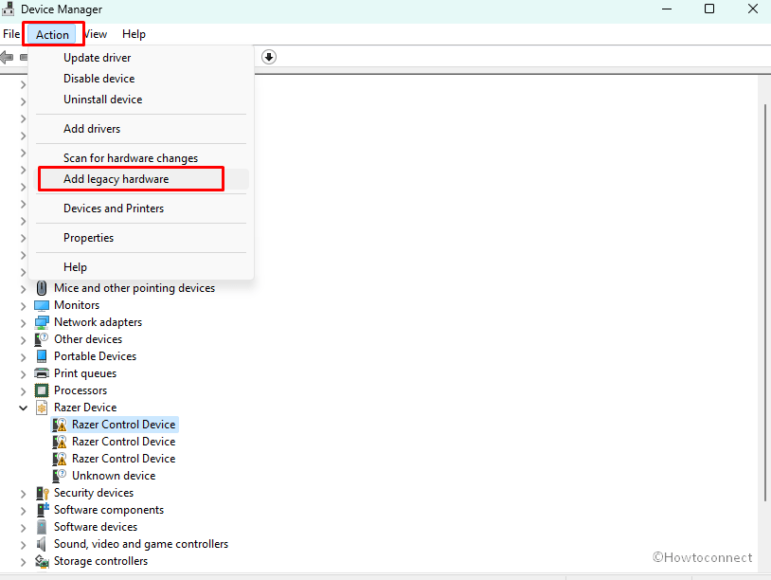Expand Sound, video and game controllers
771x580 pixels.
23,545
